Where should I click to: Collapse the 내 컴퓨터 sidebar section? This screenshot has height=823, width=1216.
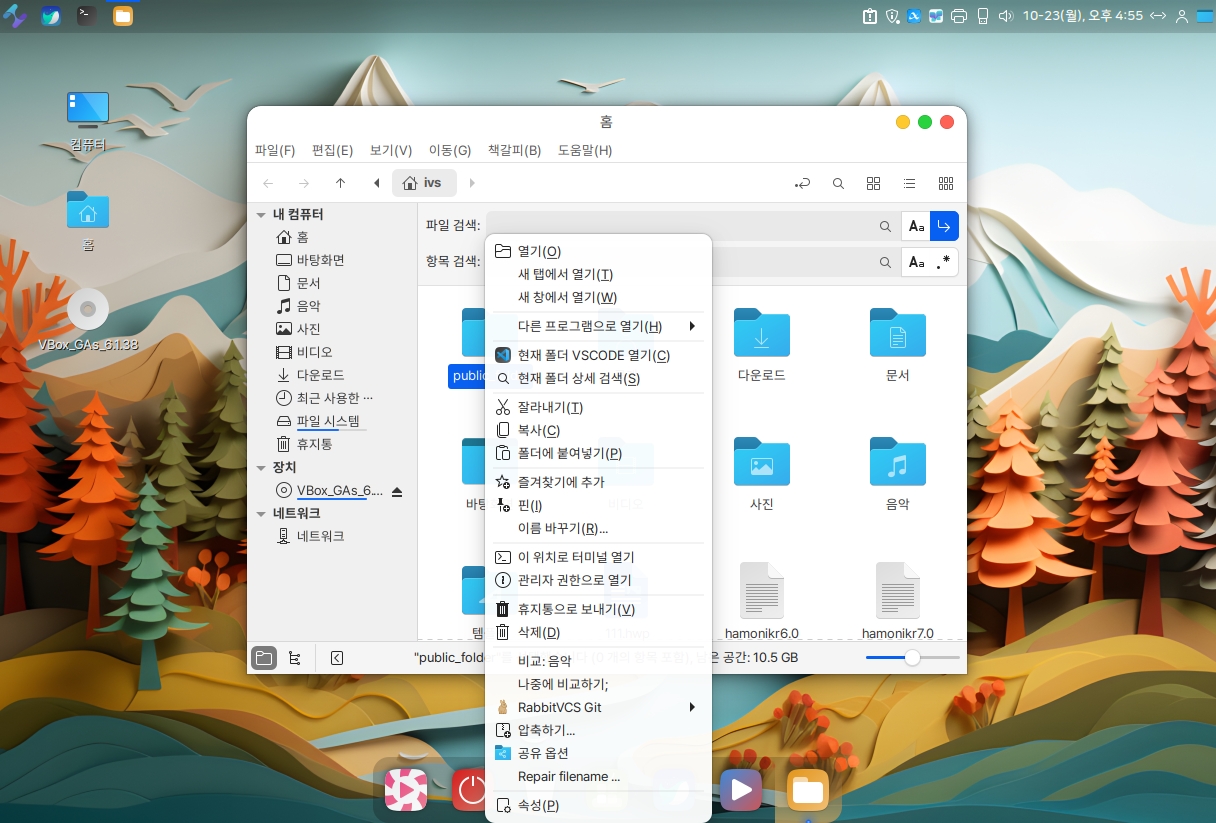(261, 215)
